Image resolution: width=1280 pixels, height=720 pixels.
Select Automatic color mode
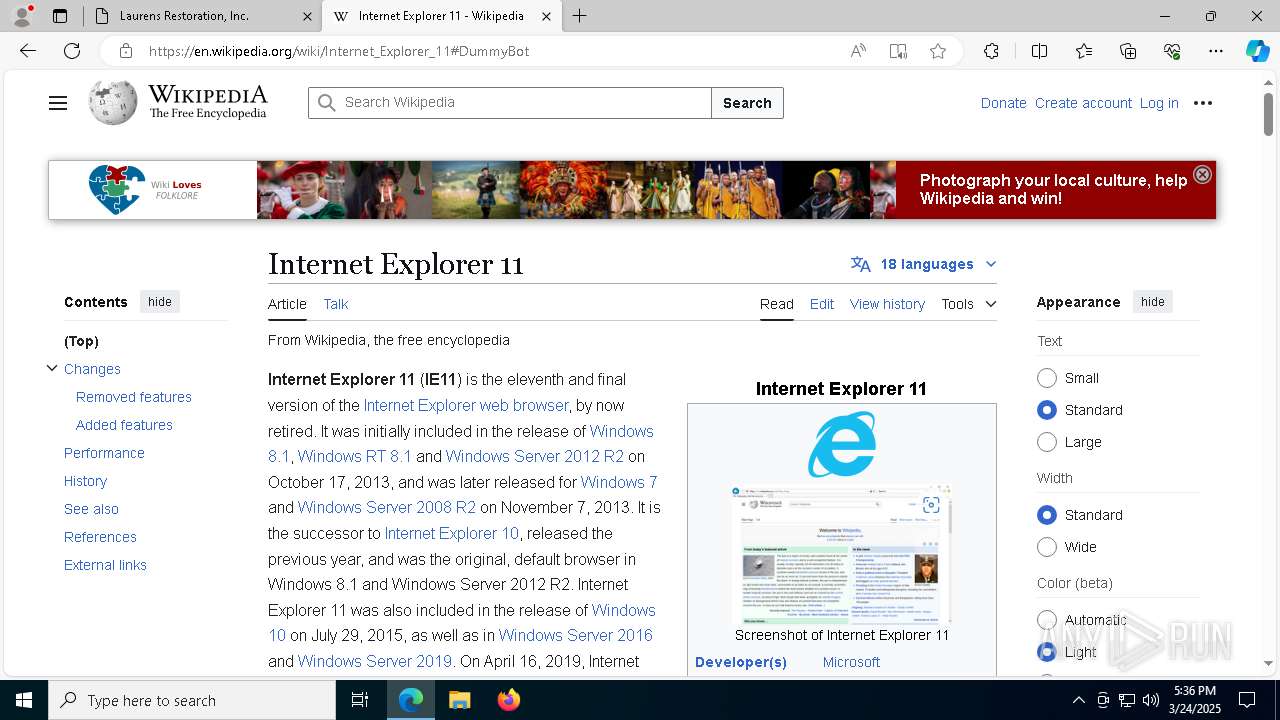coord(1047,620)
